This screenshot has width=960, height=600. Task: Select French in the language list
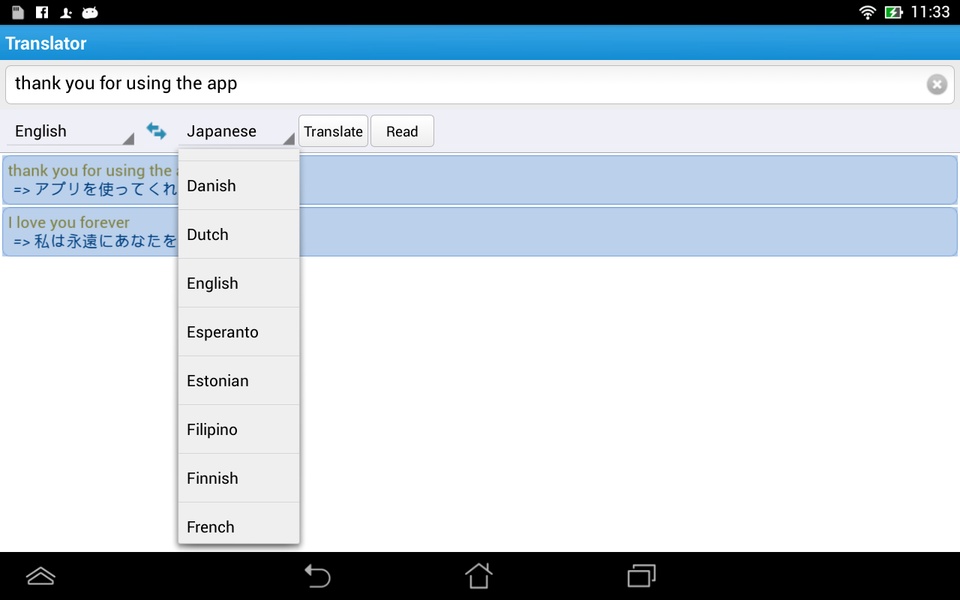(239, 523)
